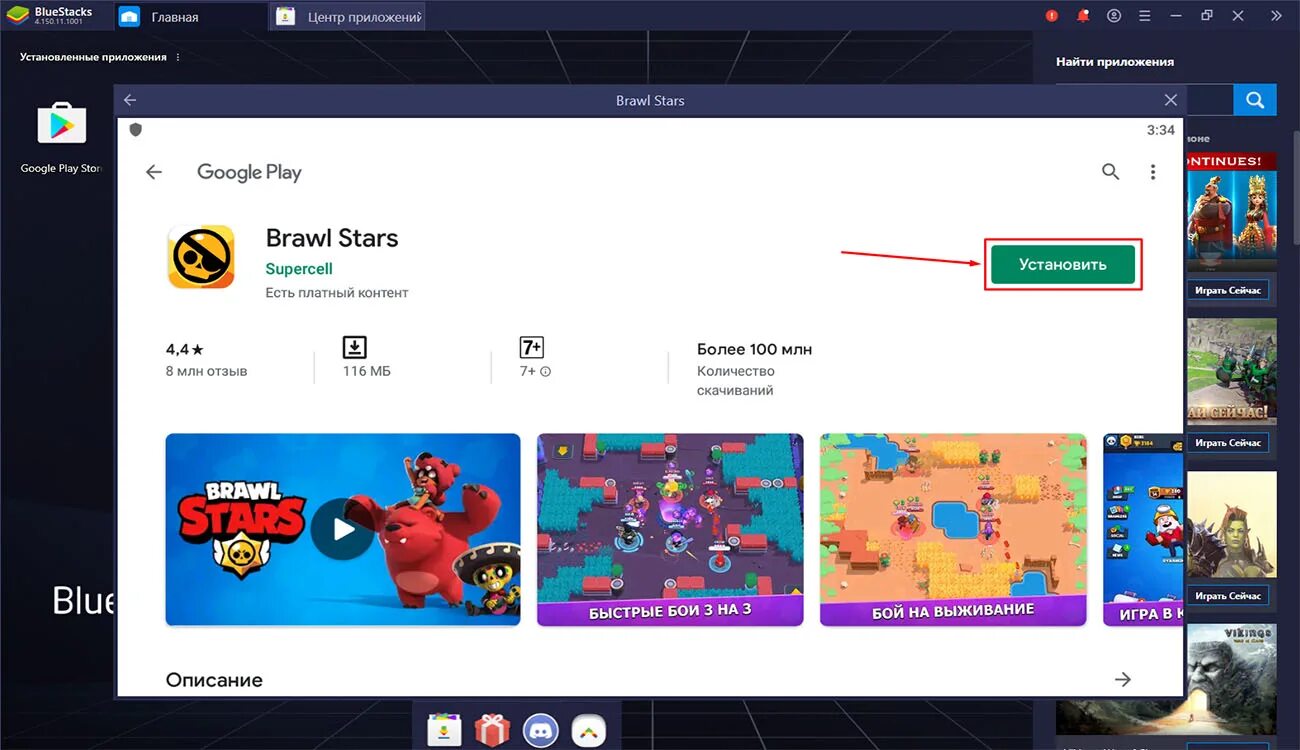Play the Brawl Stars trailer video
The width and height of the screenshot is (1300, 750).
pyautogui.click(x=343, y=529)
